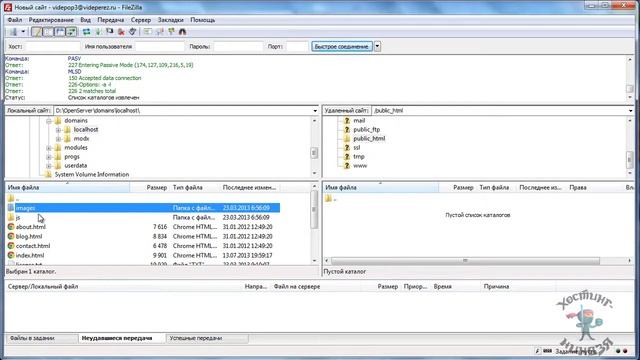
Task: Select the about.html Chrome file icon
Action: pos(11,227)
